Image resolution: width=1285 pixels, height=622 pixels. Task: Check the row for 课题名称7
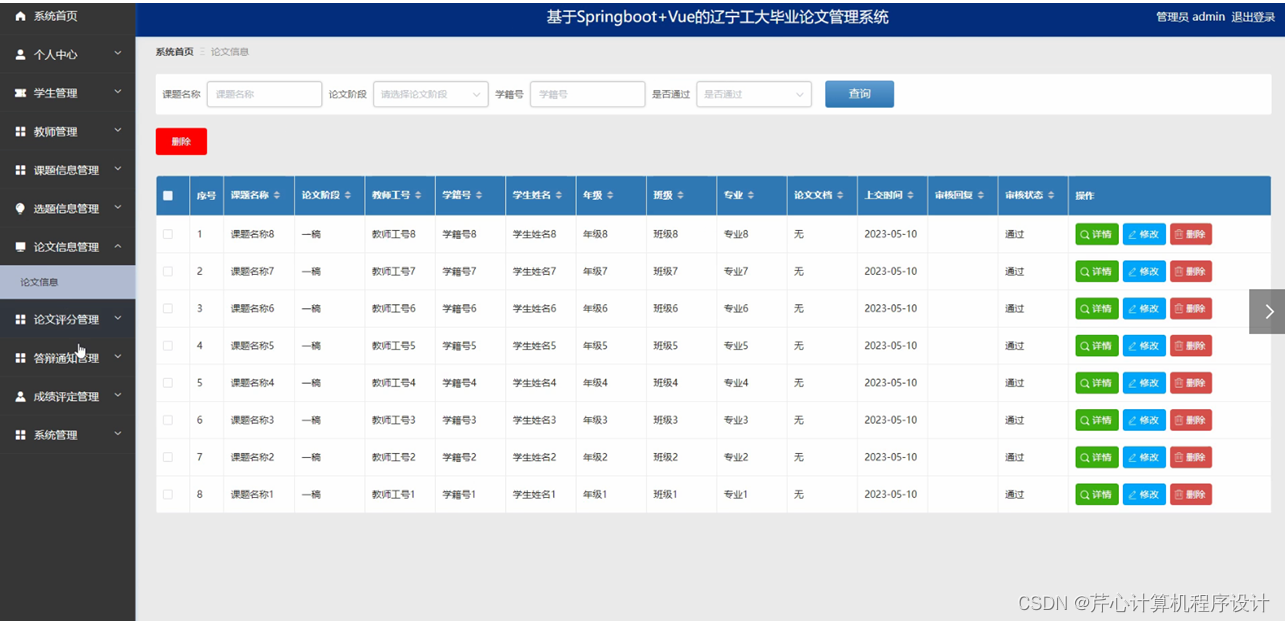click(x=168, y=271)
